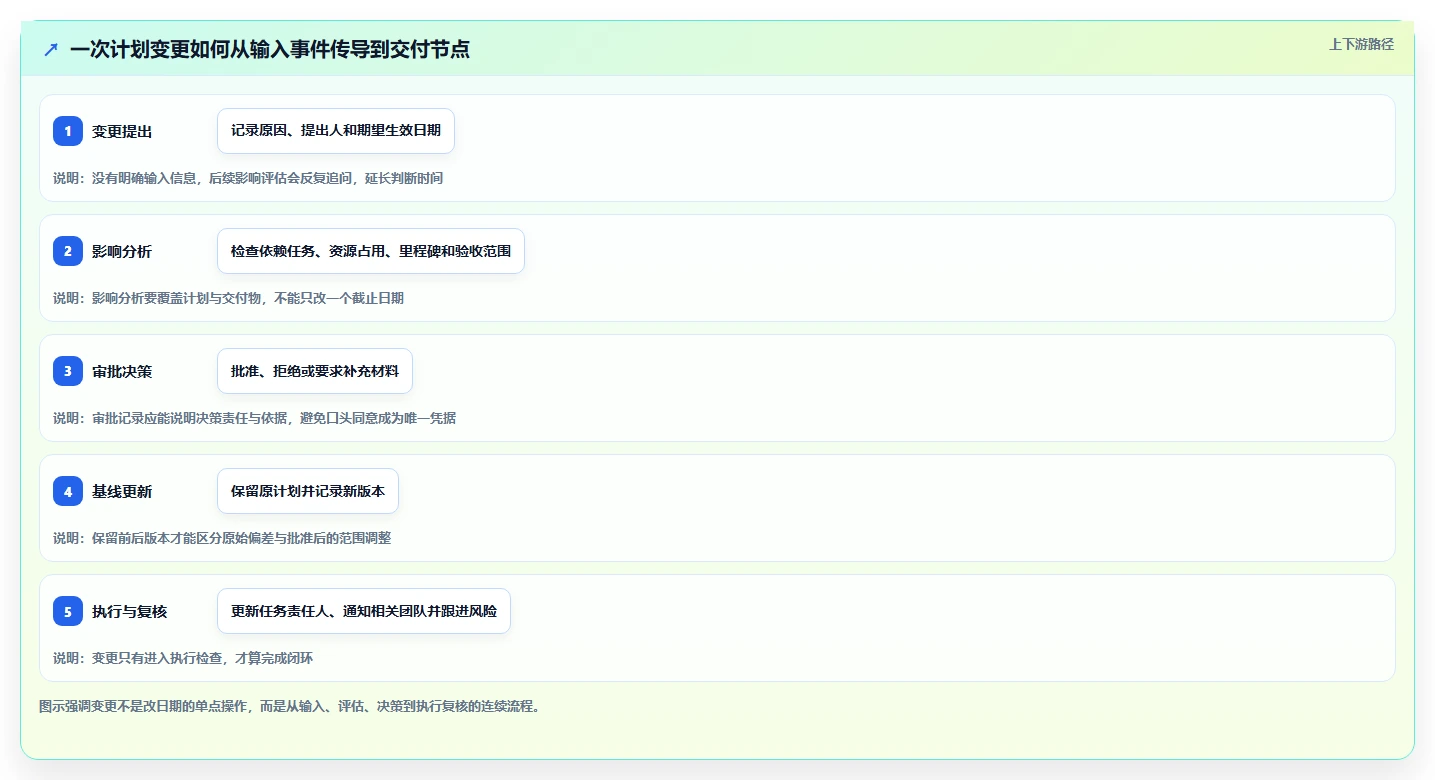Click the arrow icon beside the title
Screen dimensions: 1435x780
(x=51, y=49)
